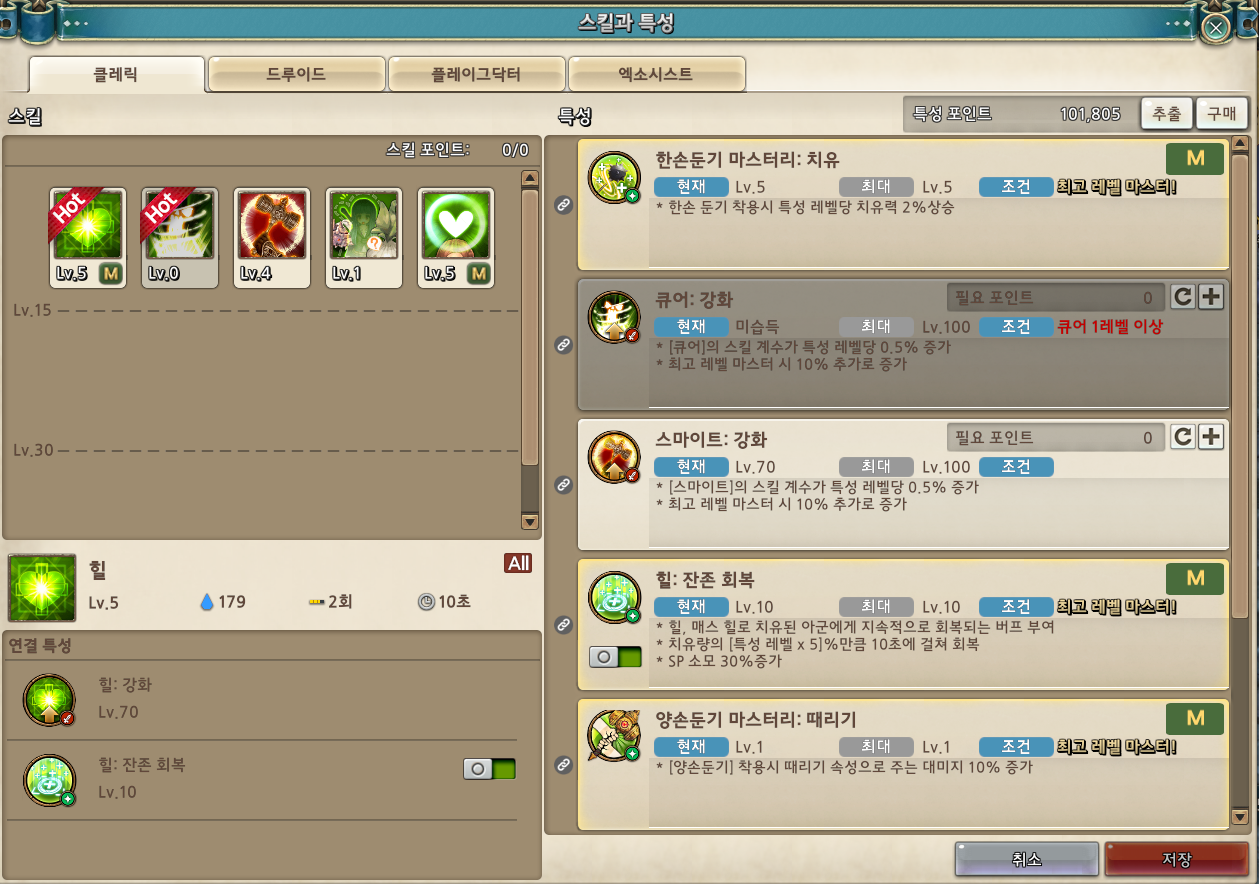Select the Heal skill icon at Lv.5

point(88,238)
